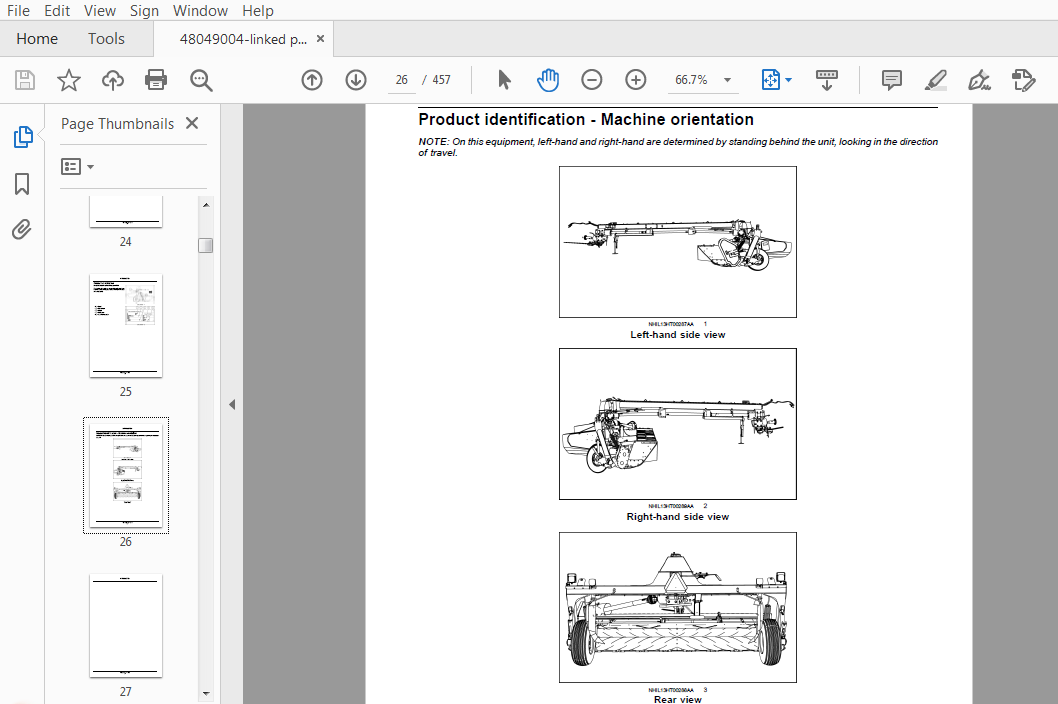This screenshot has width=1058, height=704.
Task: Click the thumbnails panel scroll handle
Action: 206,245
